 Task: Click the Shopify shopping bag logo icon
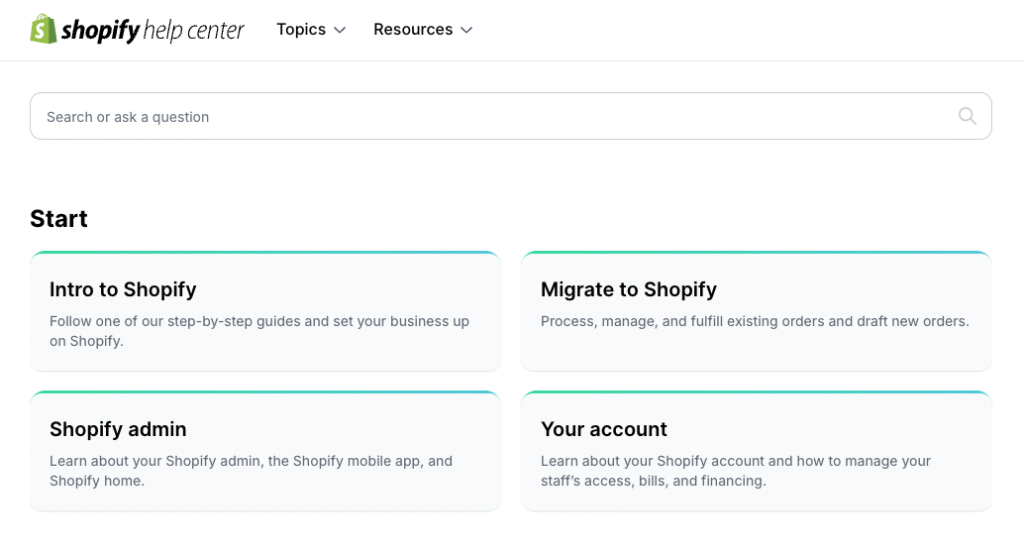point(44,29)
